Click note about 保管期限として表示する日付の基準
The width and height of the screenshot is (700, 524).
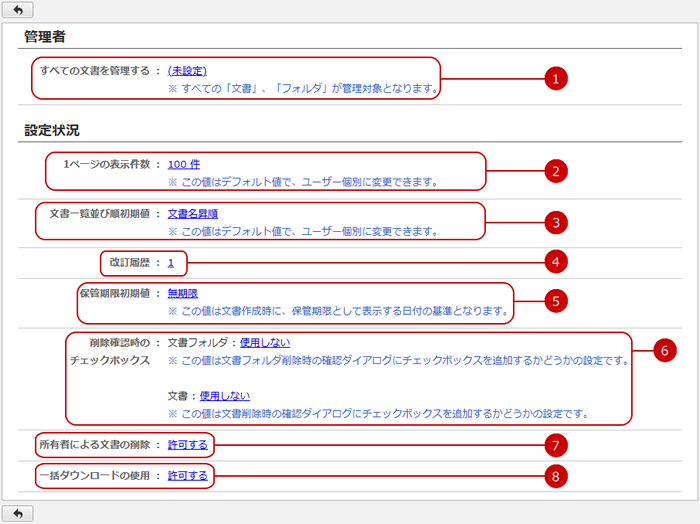(338, 311)
